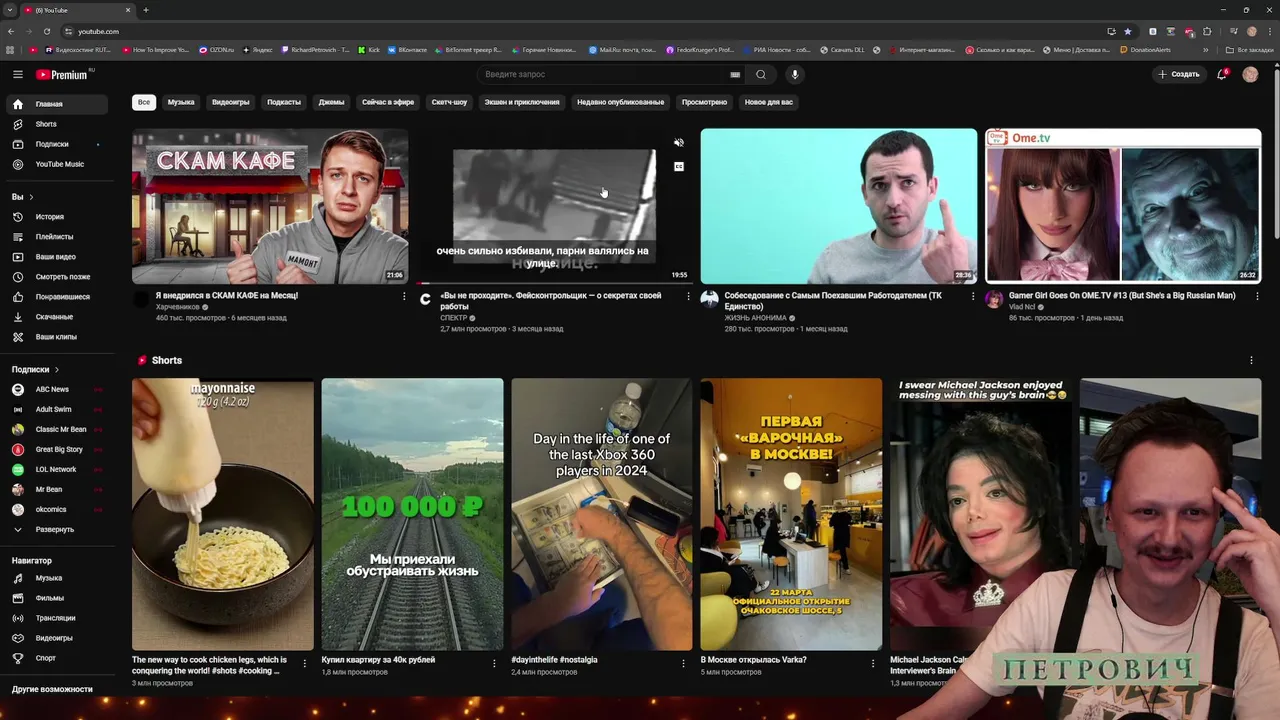The width and height of the screenshot is (1280, 720).
Task: Select the Экшен и приключения chip
Action: click(522, 102)
